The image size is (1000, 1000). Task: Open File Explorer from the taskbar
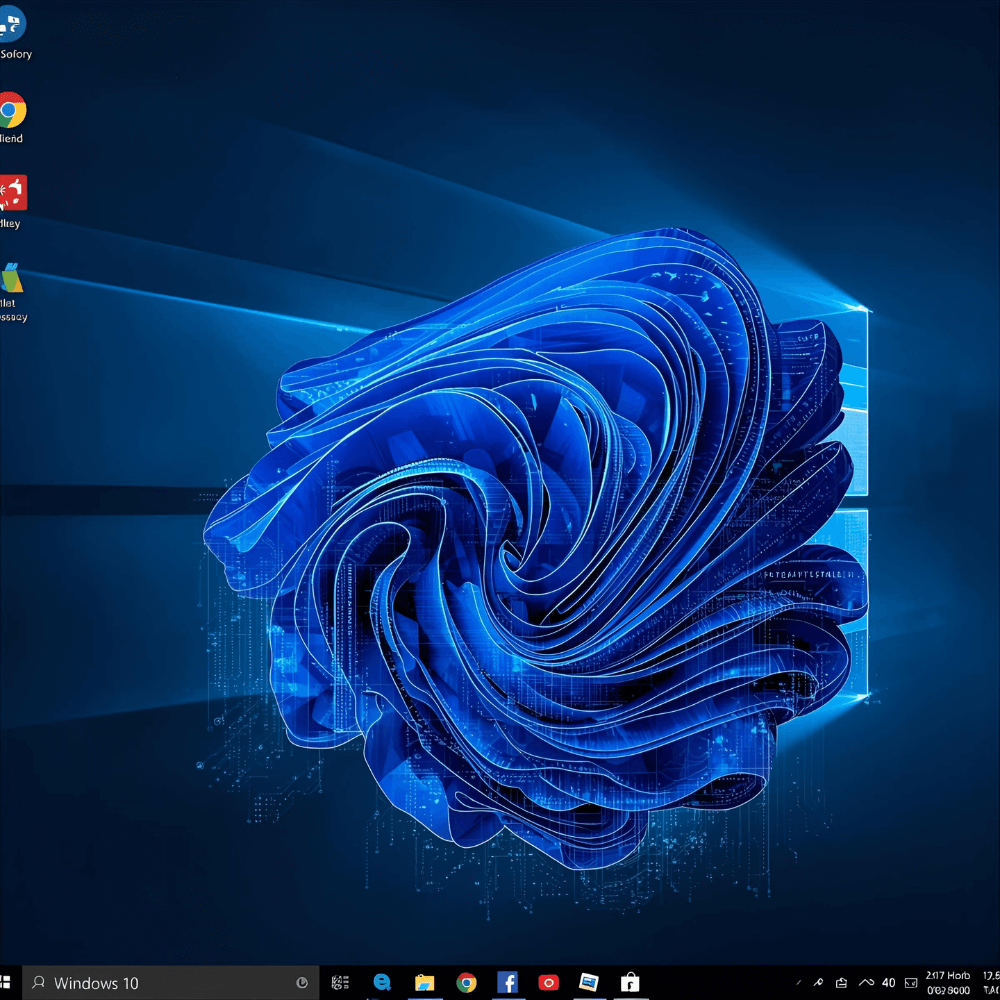[424, 983]
